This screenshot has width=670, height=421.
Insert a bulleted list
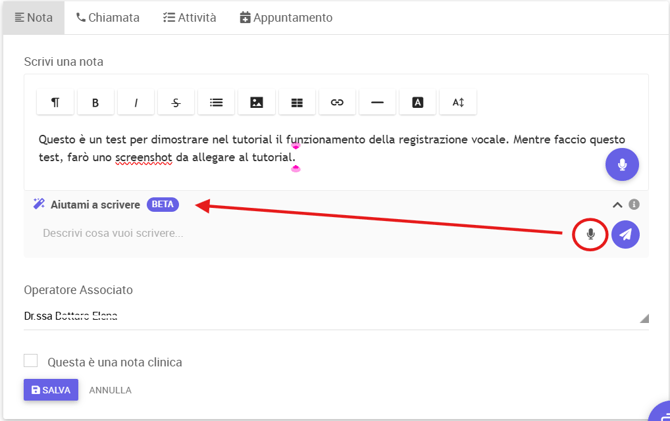(216, 102)
